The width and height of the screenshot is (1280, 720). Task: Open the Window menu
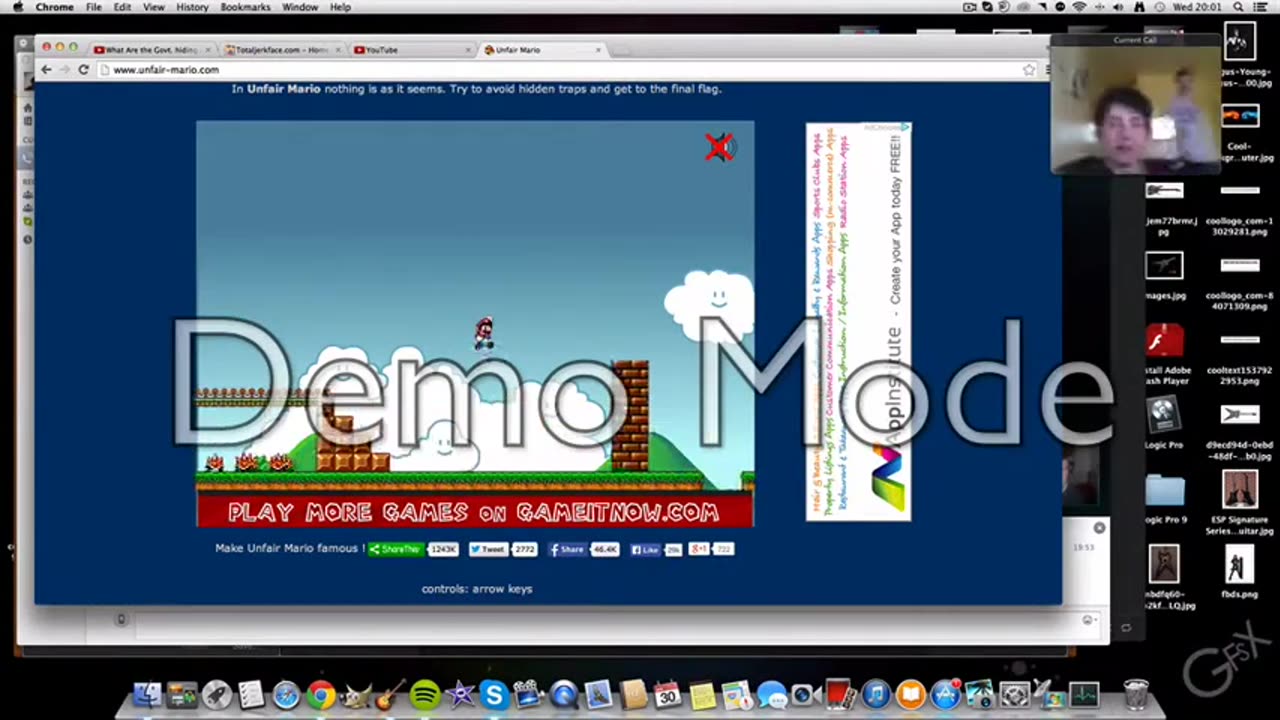coord(300,7)
